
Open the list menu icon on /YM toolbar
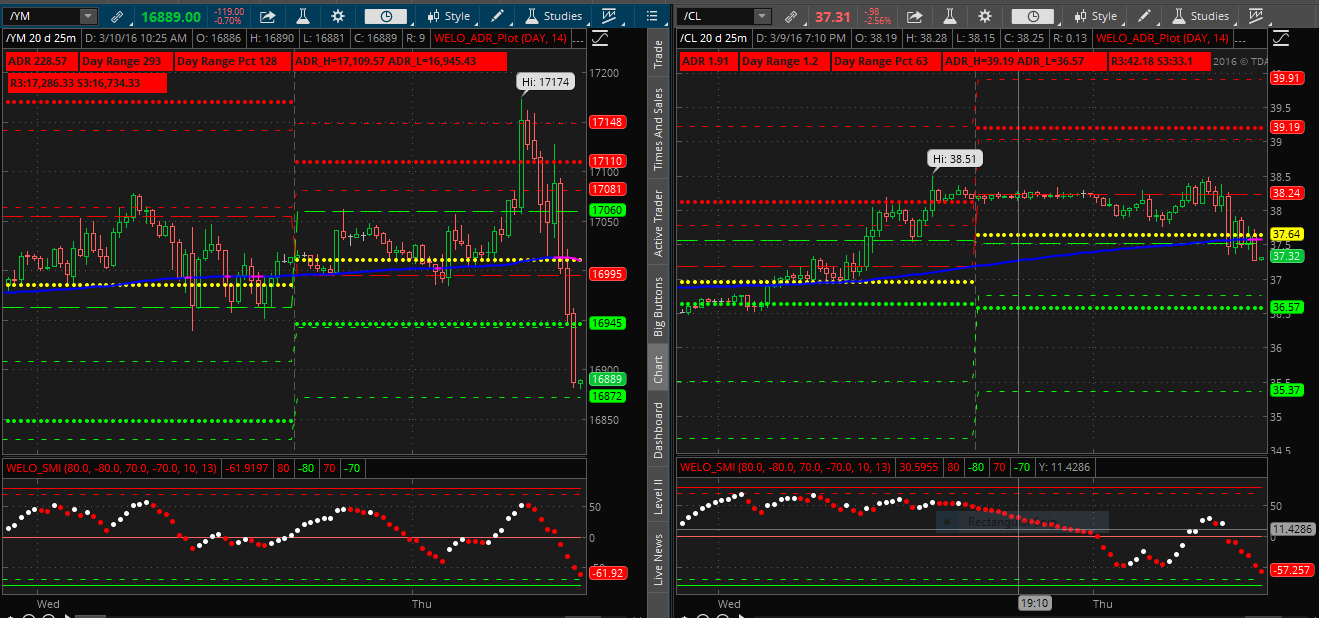tap(653, 17)
